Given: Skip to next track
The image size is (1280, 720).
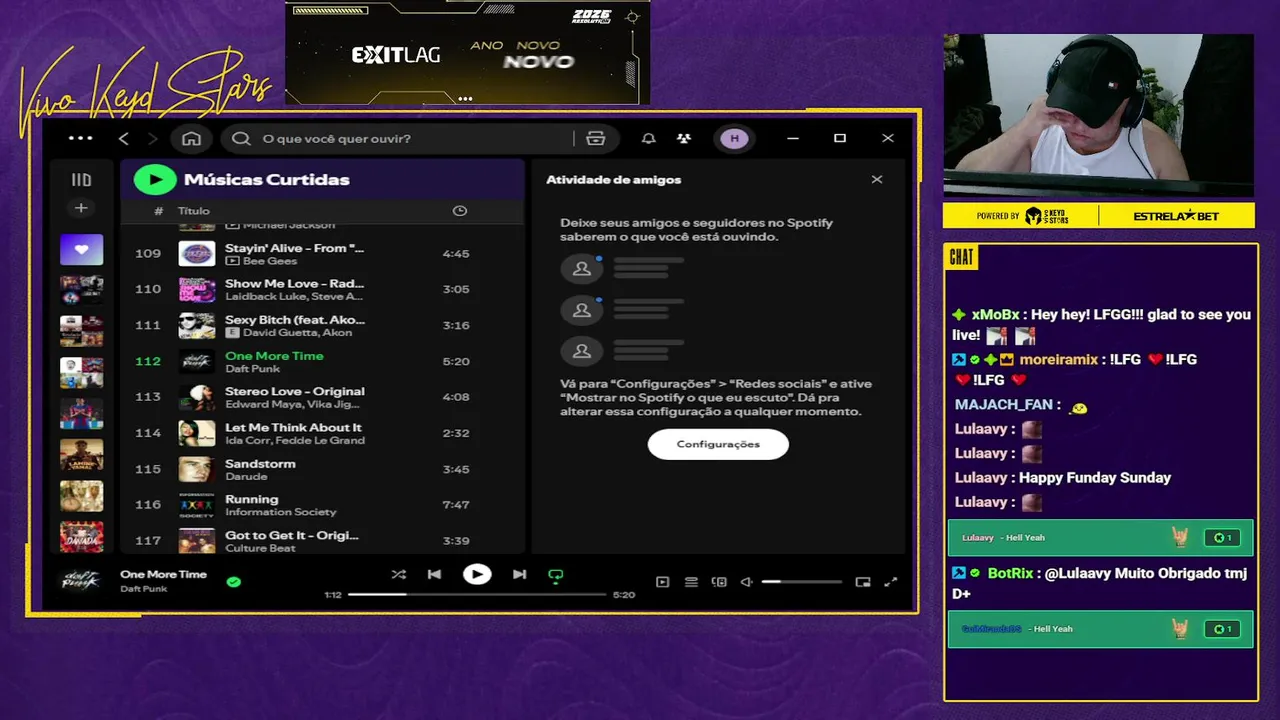Looking at the screenshot, I should (519, 575).
